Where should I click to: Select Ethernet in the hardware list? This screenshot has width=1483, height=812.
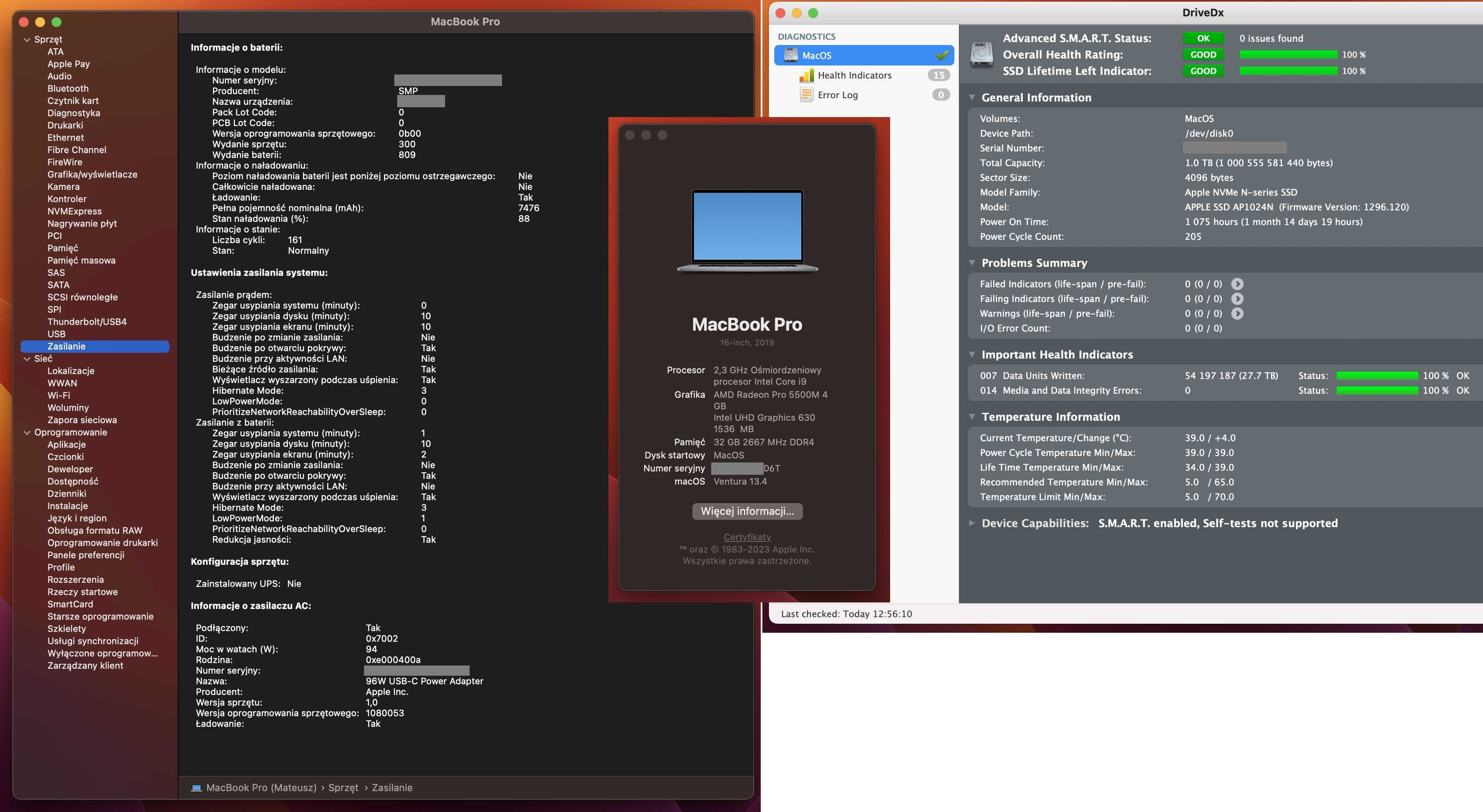coord(66,138)
